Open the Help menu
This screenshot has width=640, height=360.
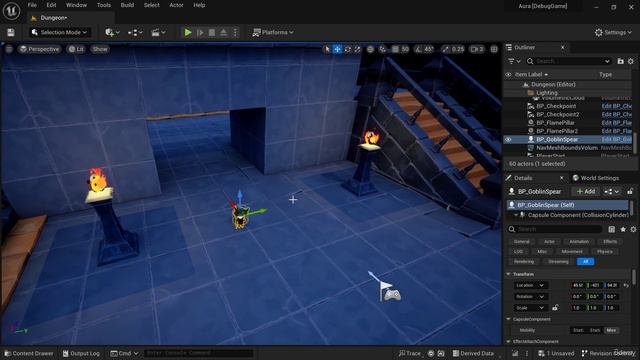[x=199, y=5]
